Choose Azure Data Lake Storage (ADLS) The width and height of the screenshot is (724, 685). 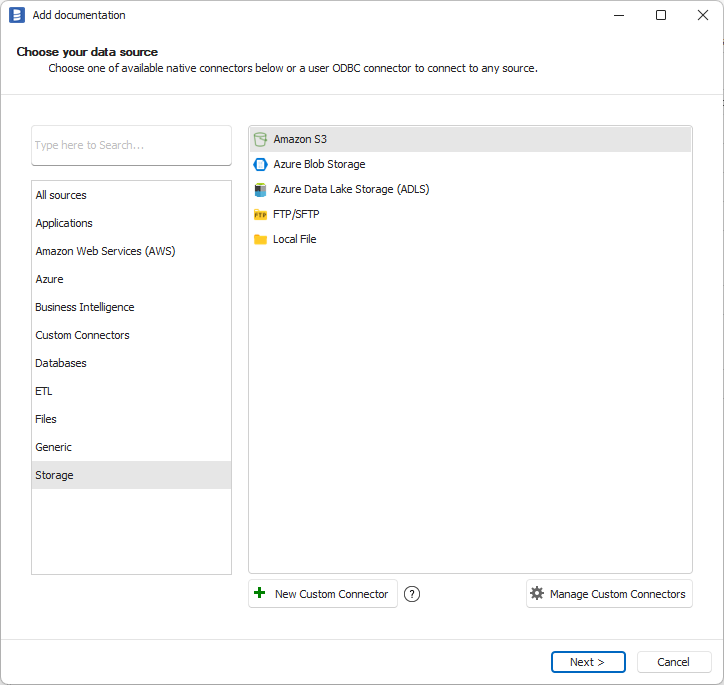click(x=470, y=189)
